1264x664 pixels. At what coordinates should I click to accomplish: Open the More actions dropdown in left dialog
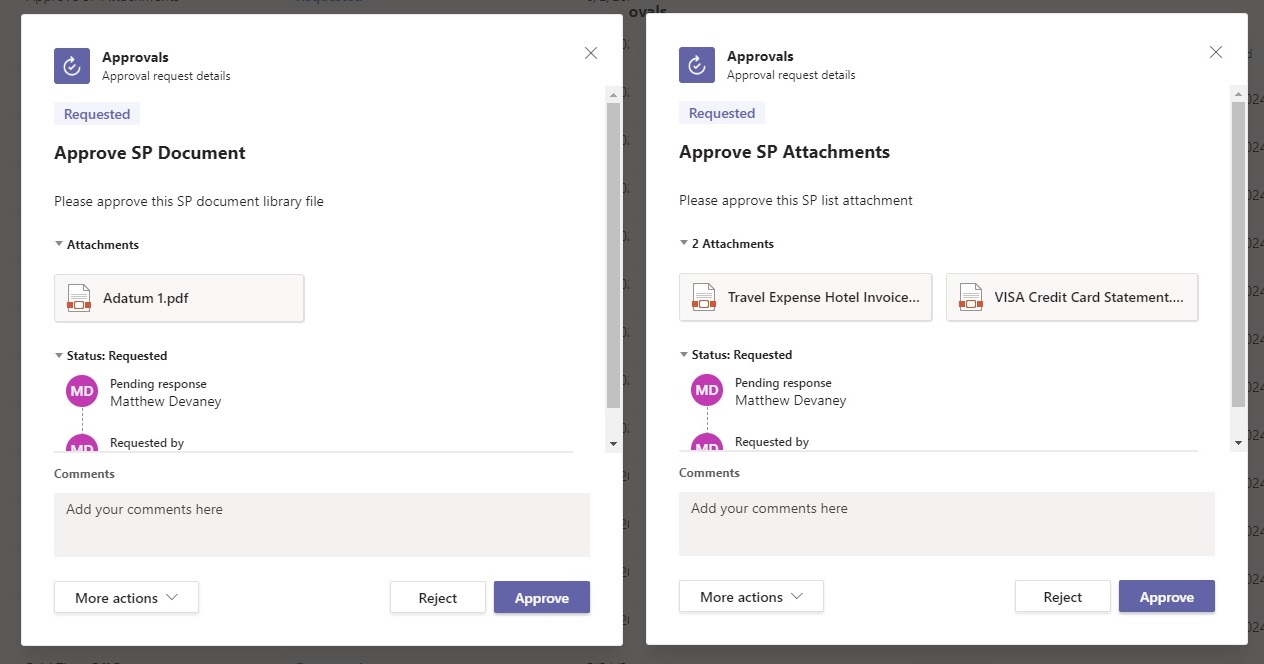click(x=126, y=597)
